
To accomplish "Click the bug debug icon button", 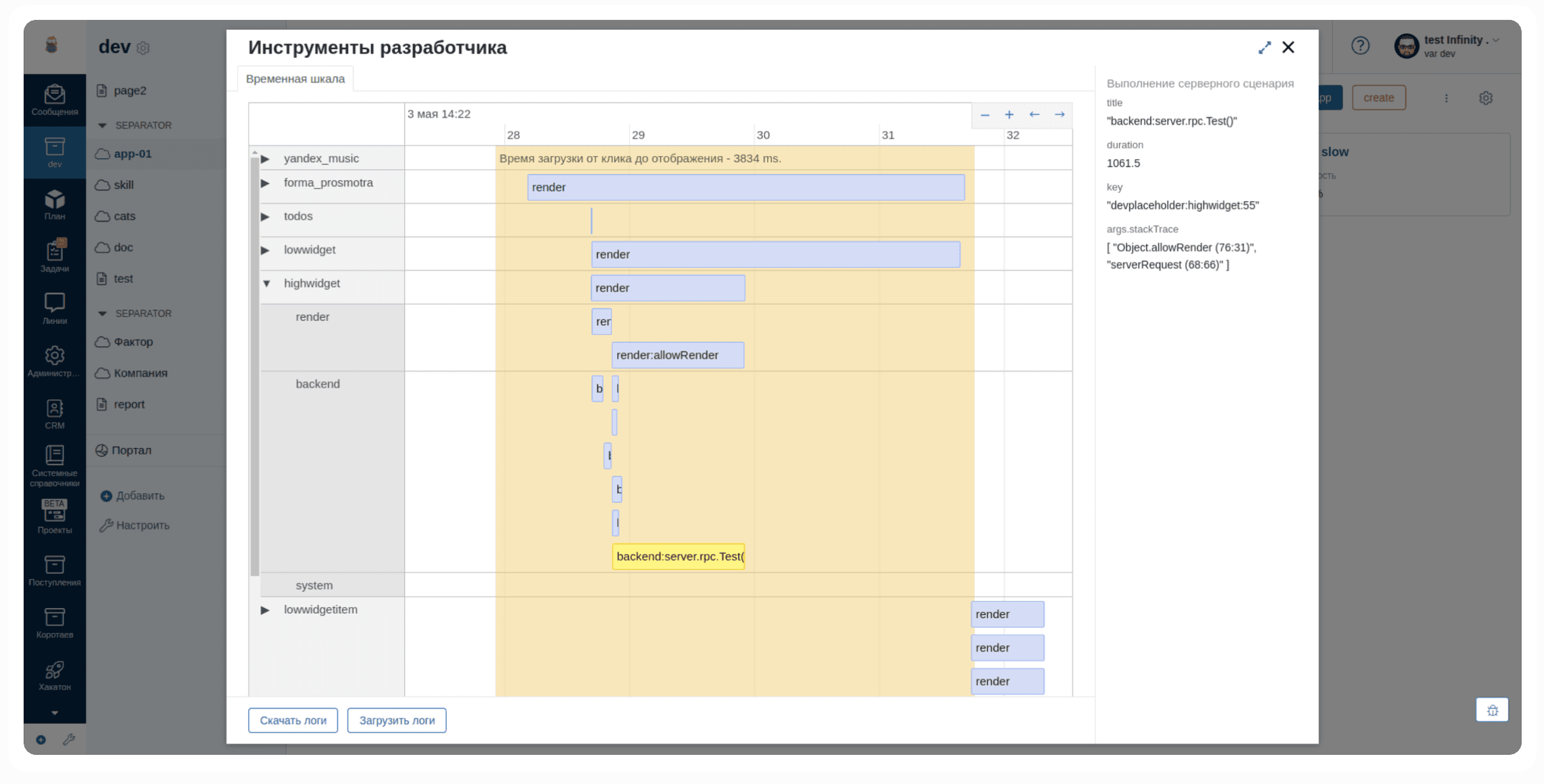I will pos(1492,710).
